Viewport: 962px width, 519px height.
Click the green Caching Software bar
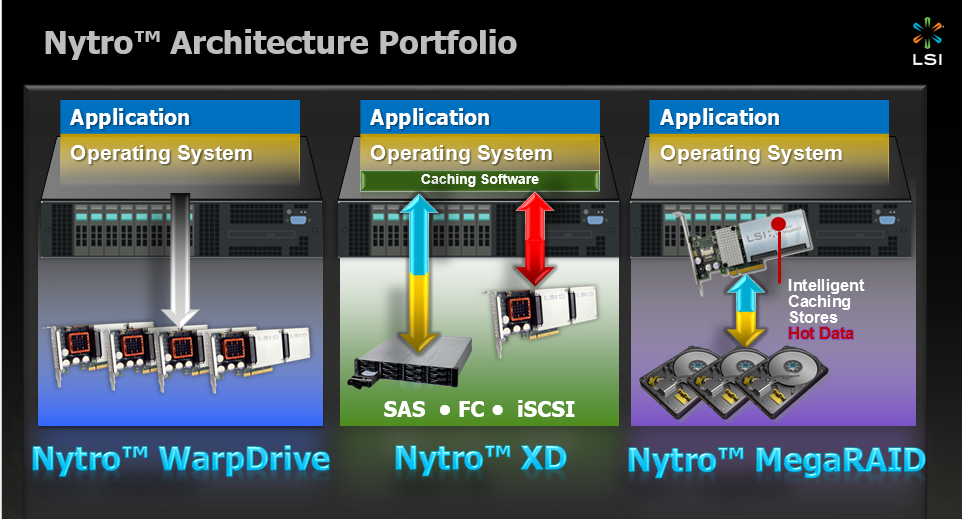point(480,180)
